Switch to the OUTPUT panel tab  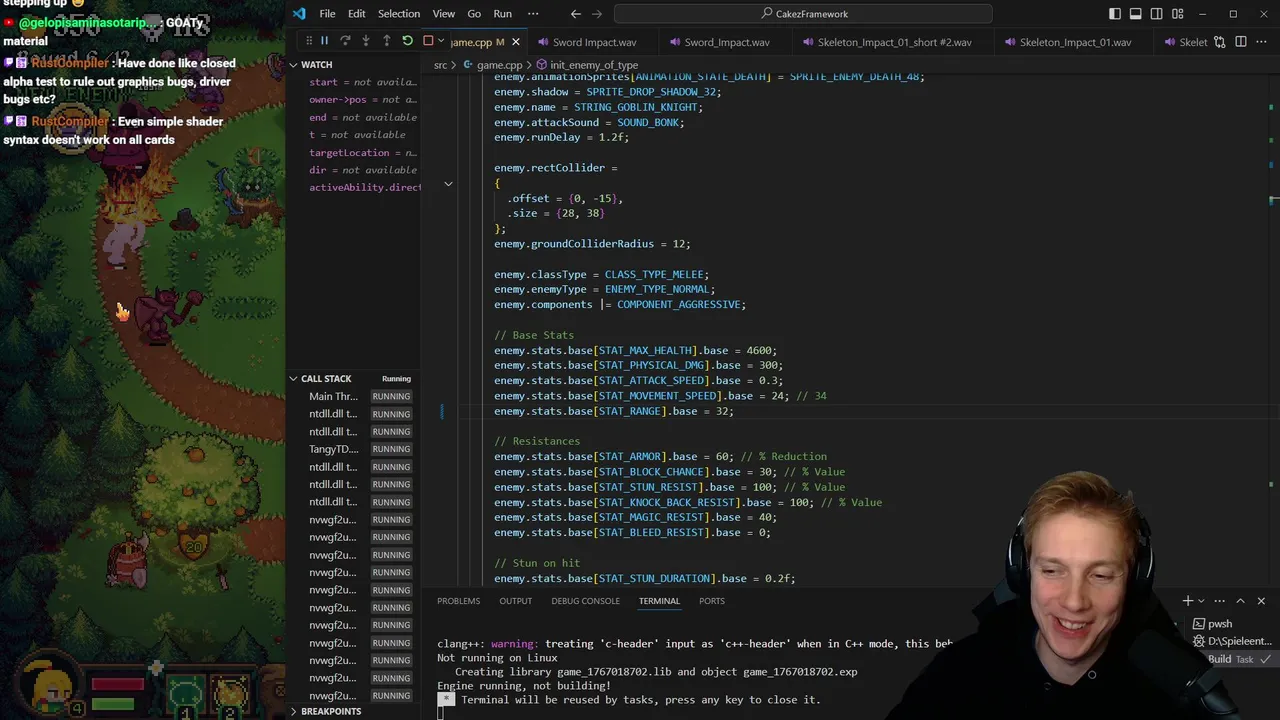516,601
